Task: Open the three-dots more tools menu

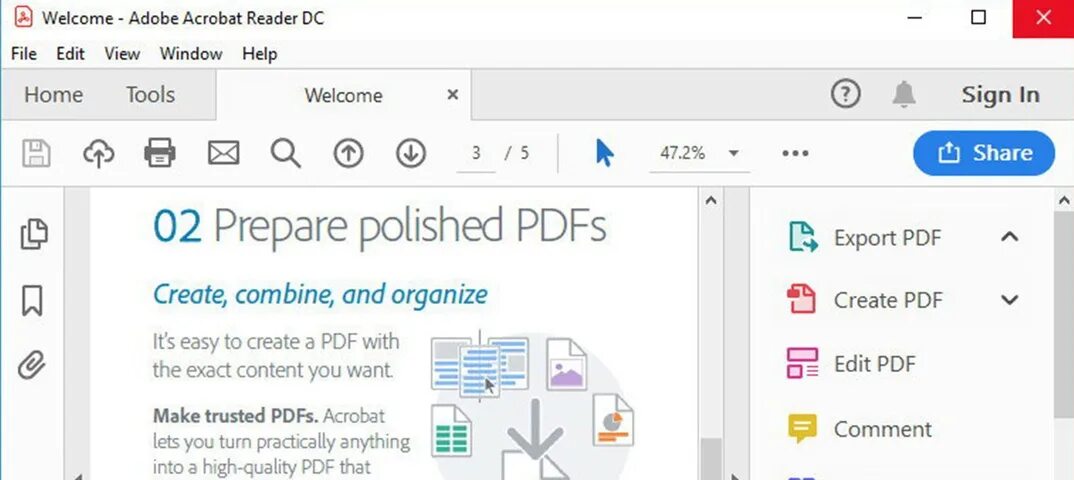Action: point(795,153)
